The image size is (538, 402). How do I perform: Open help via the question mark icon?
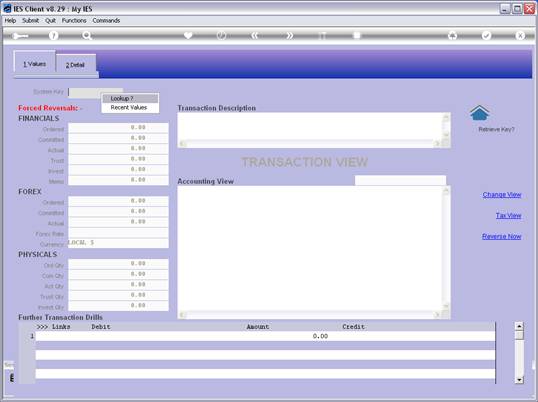(53, 35)
